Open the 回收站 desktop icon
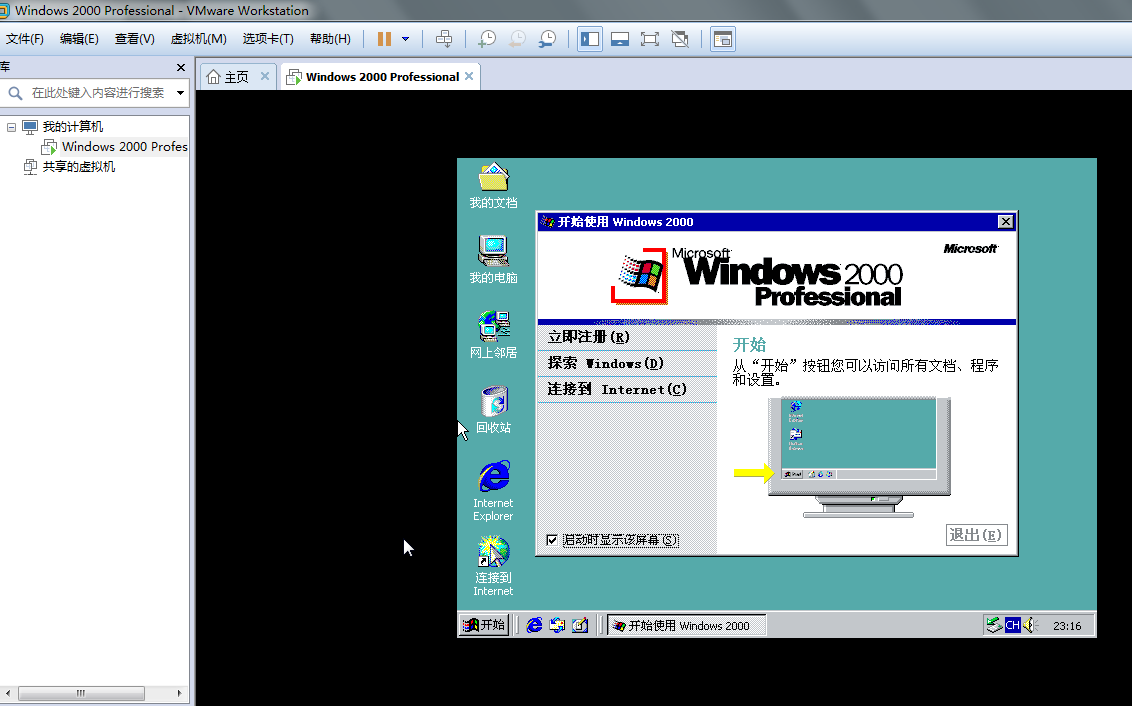This screenshot has width=1132, height=706. pyautogui.click(x=493, y=409)
